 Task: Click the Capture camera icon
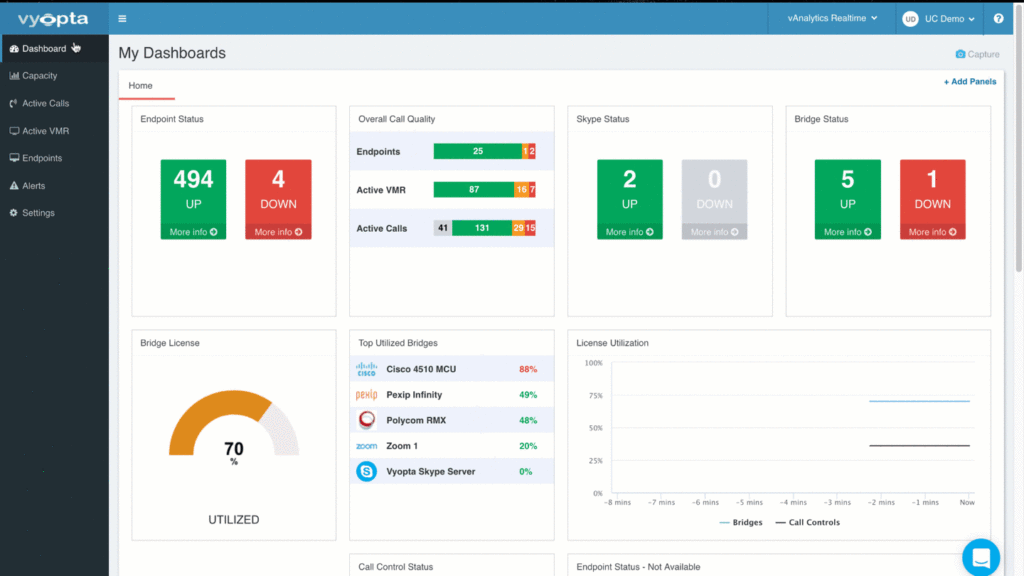tap(960, 54)
